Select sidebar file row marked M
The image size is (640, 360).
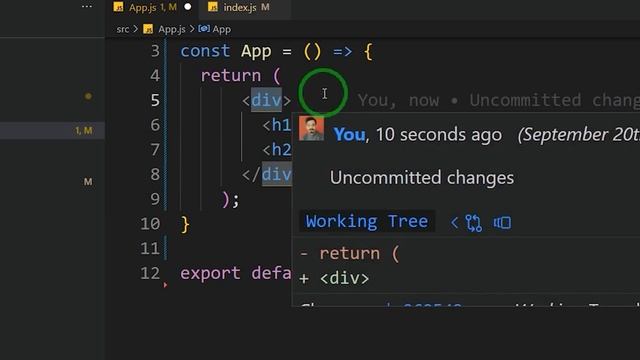click(52, 182)
